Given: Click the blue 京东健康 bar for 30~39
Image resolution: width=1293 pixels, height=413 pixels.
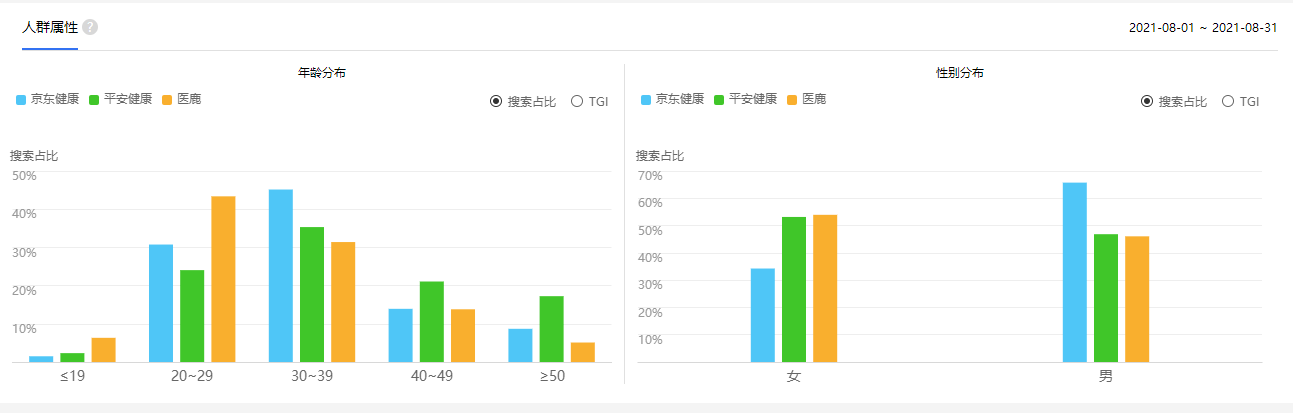Looking at the screenshot, I should [x=281, y=275].
